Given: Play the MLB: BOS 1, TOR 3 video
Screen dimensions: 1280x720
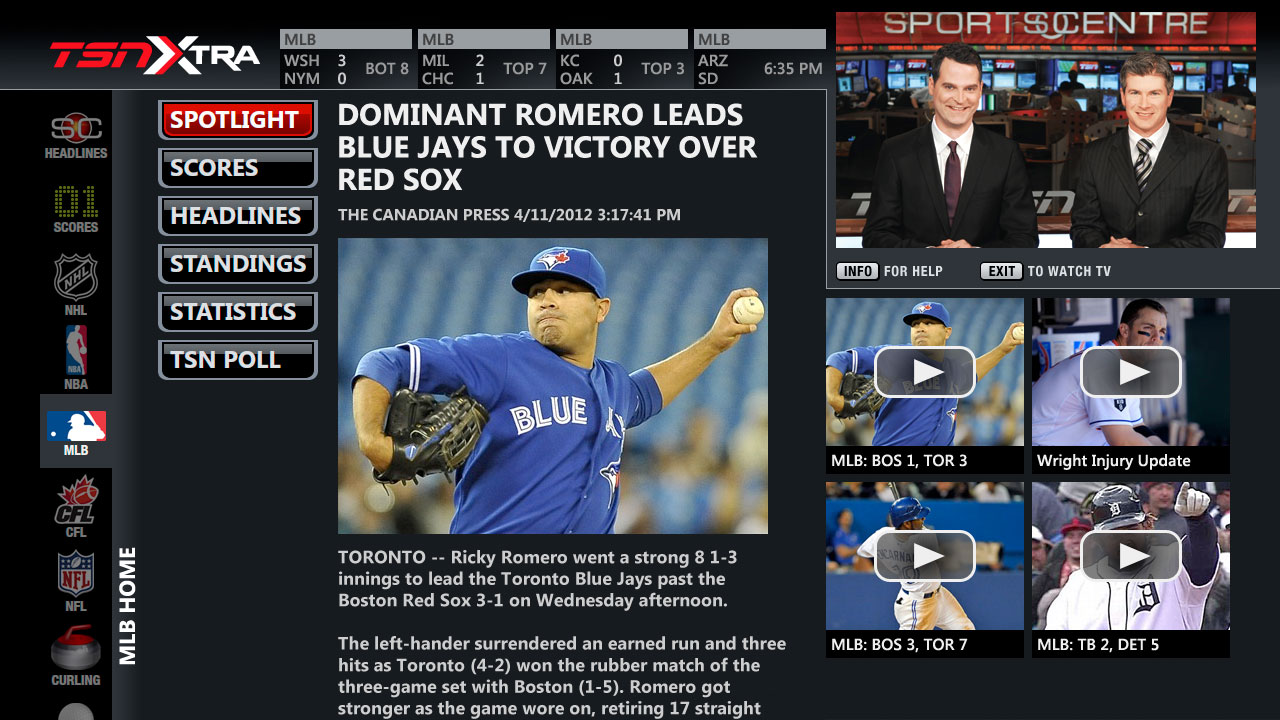Looking at the screenshot, I should pos(925,385).
